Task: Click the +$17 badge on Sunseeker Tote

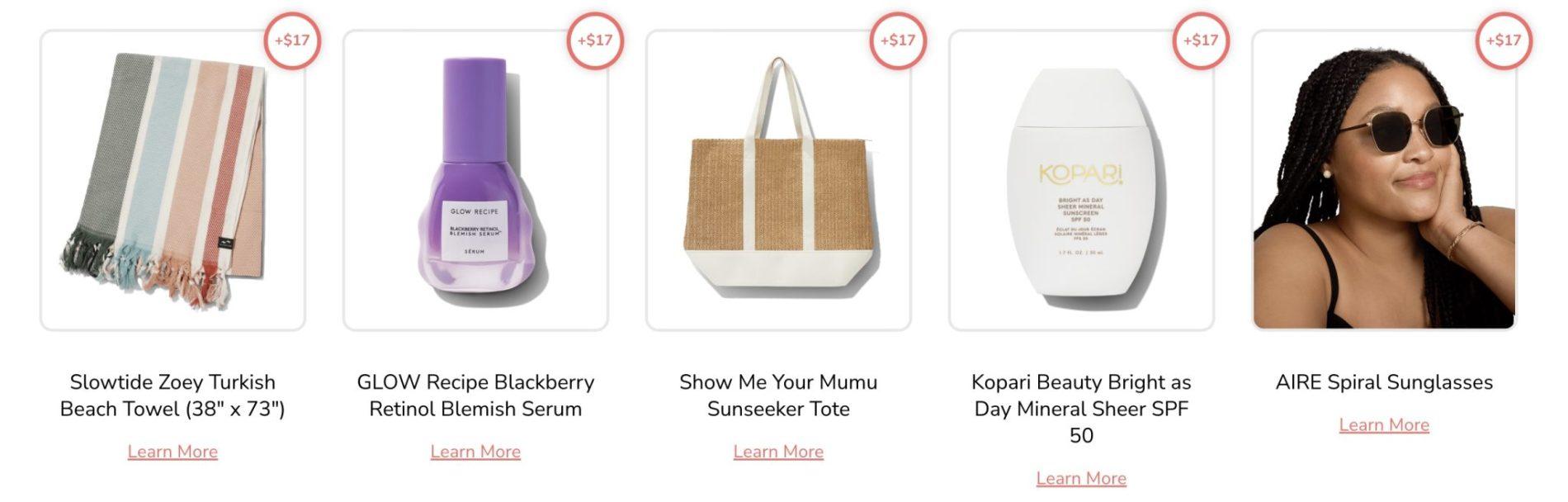Action: 898,40
